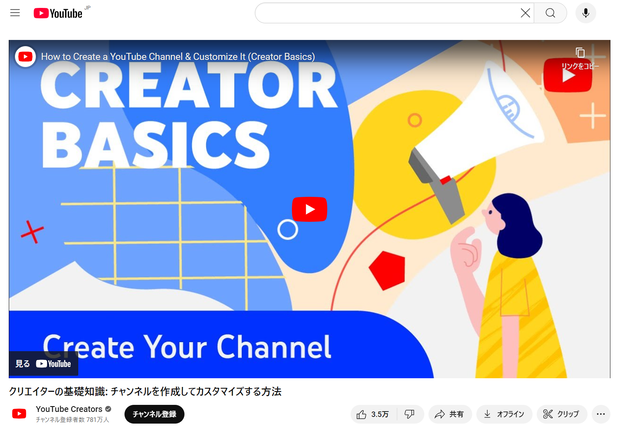The width and height of the screenshot is (620, 429).
Task: Download video via オフライン button
Action: (504, 414)
